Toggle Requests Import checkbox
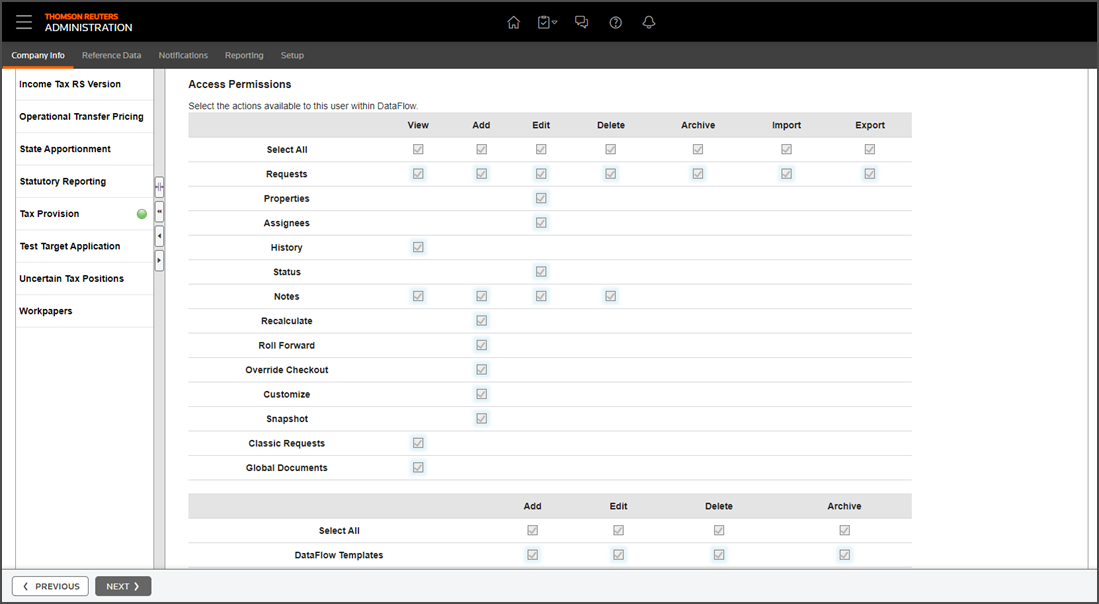 786,174
